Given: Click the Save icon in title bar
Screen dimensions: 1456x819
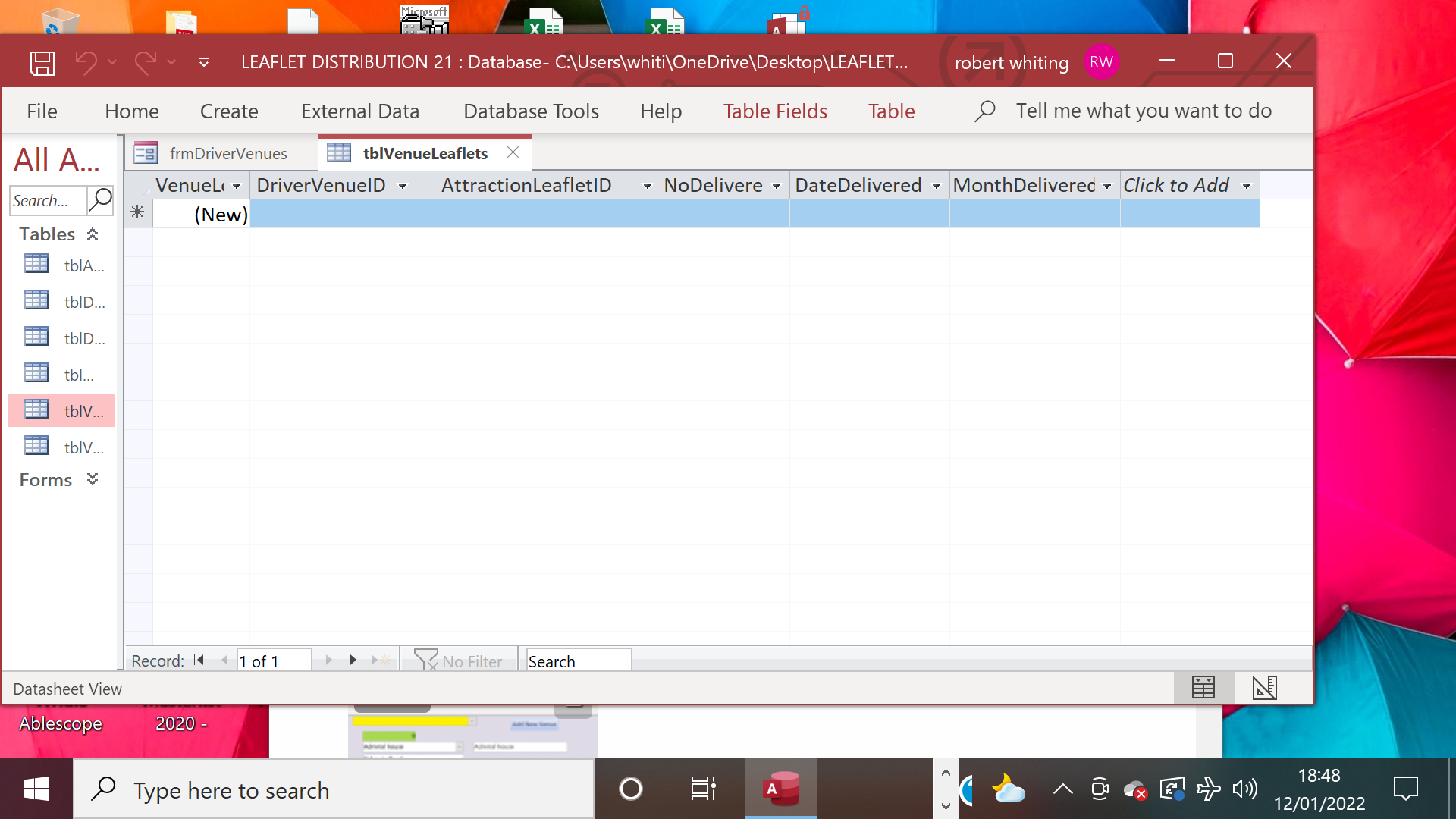Looking at the screenshot, I should (x=42, y=62).
